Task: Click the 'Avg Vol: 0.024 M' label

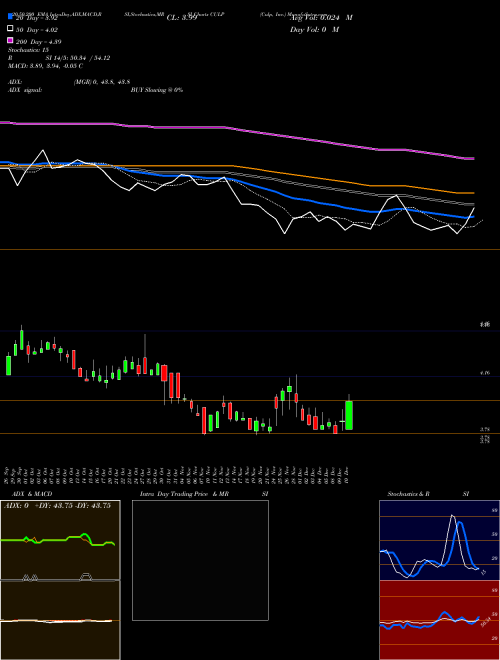Action: (x=321, y=18)
